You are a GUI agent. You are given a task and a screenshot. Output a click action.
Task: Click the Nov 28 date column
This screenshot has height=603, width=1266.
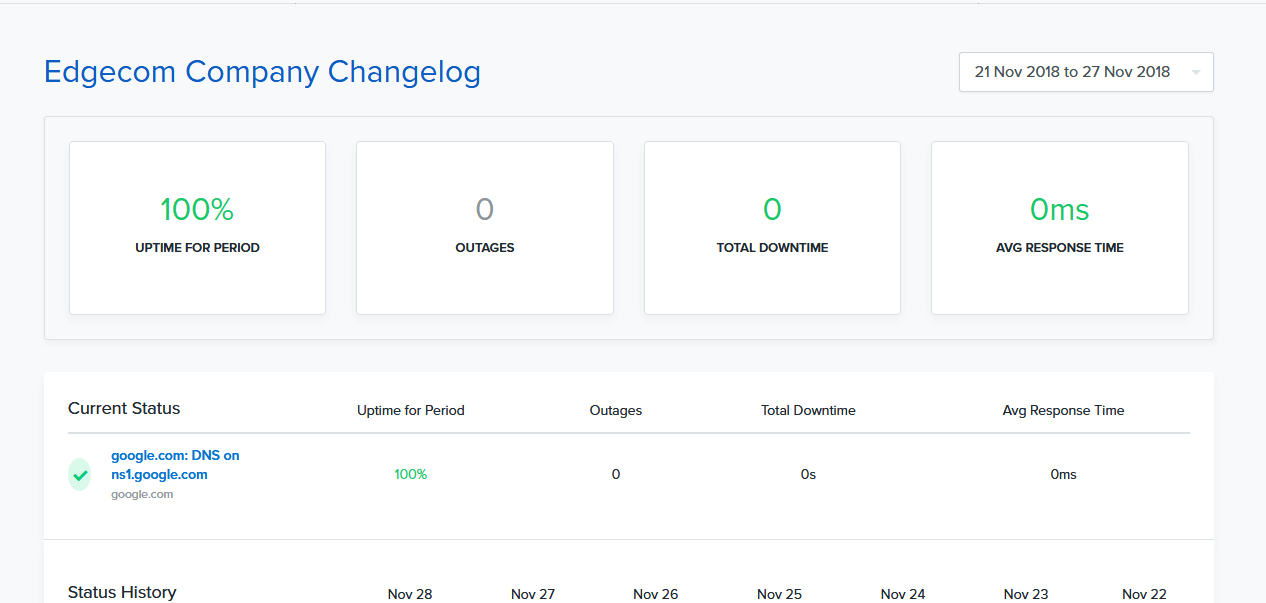(410, 594)
